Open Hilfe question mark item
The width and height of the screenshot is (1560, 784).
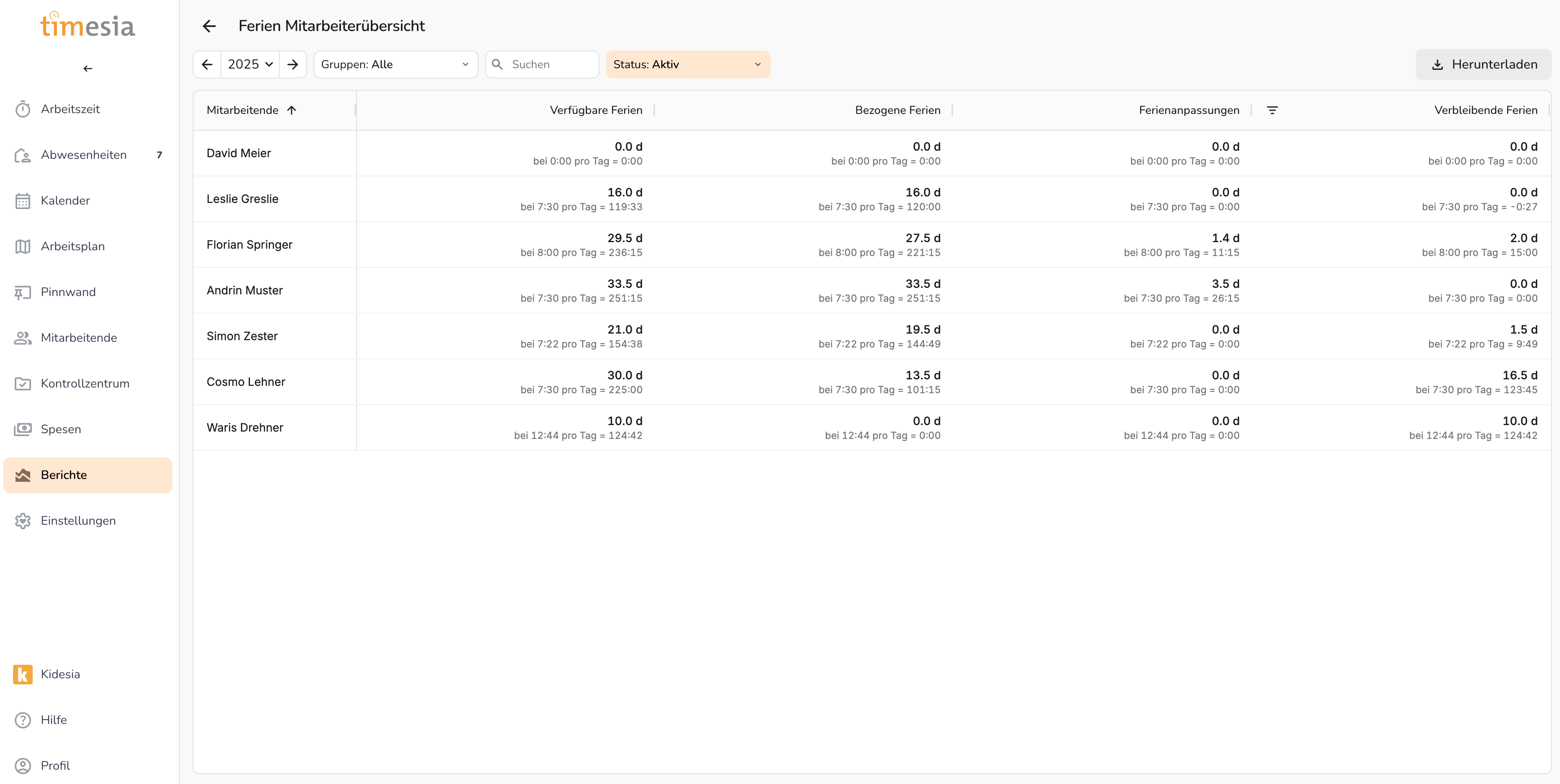(53, 720)
